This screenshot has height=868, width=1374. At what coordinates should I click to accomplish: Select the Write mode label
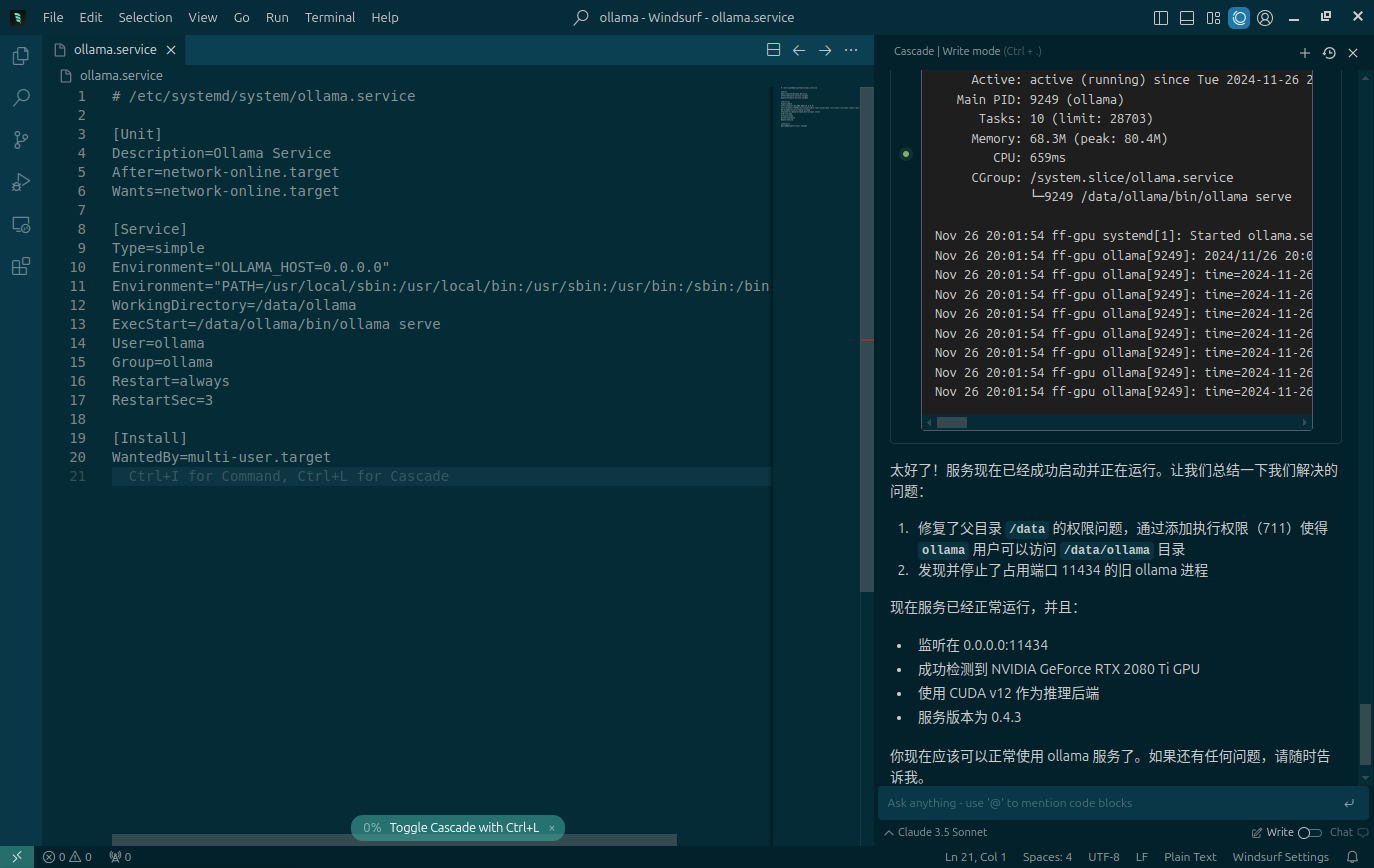(1280, 832)
